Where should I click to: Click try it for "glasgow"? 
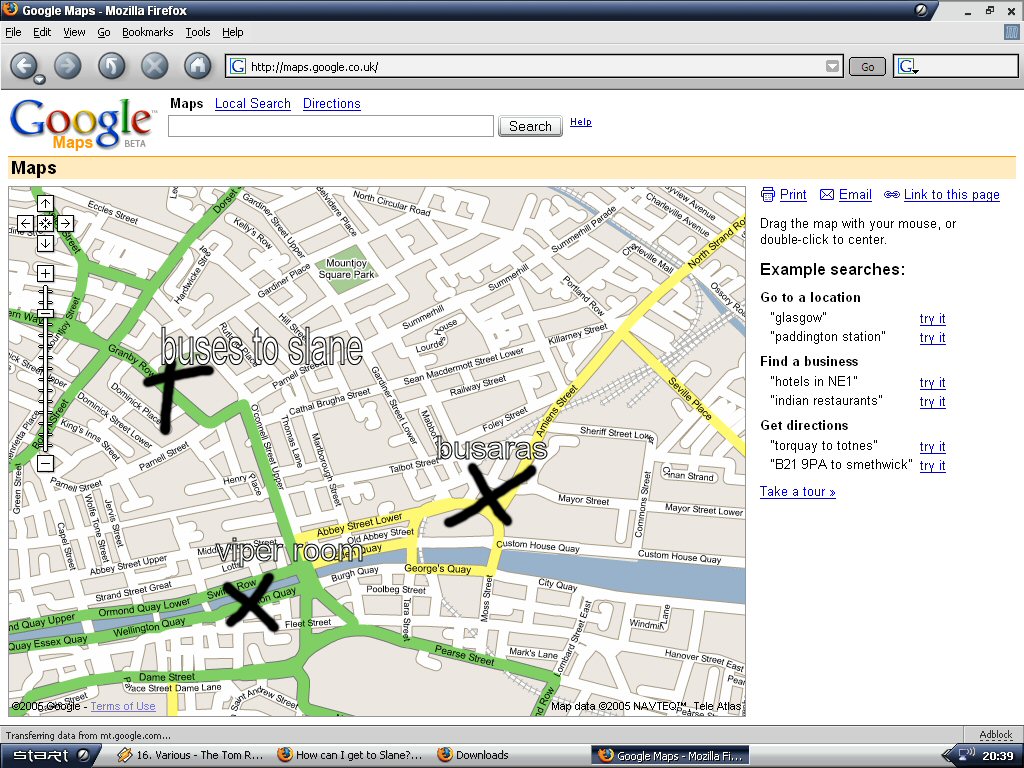(x=933, y=319)
